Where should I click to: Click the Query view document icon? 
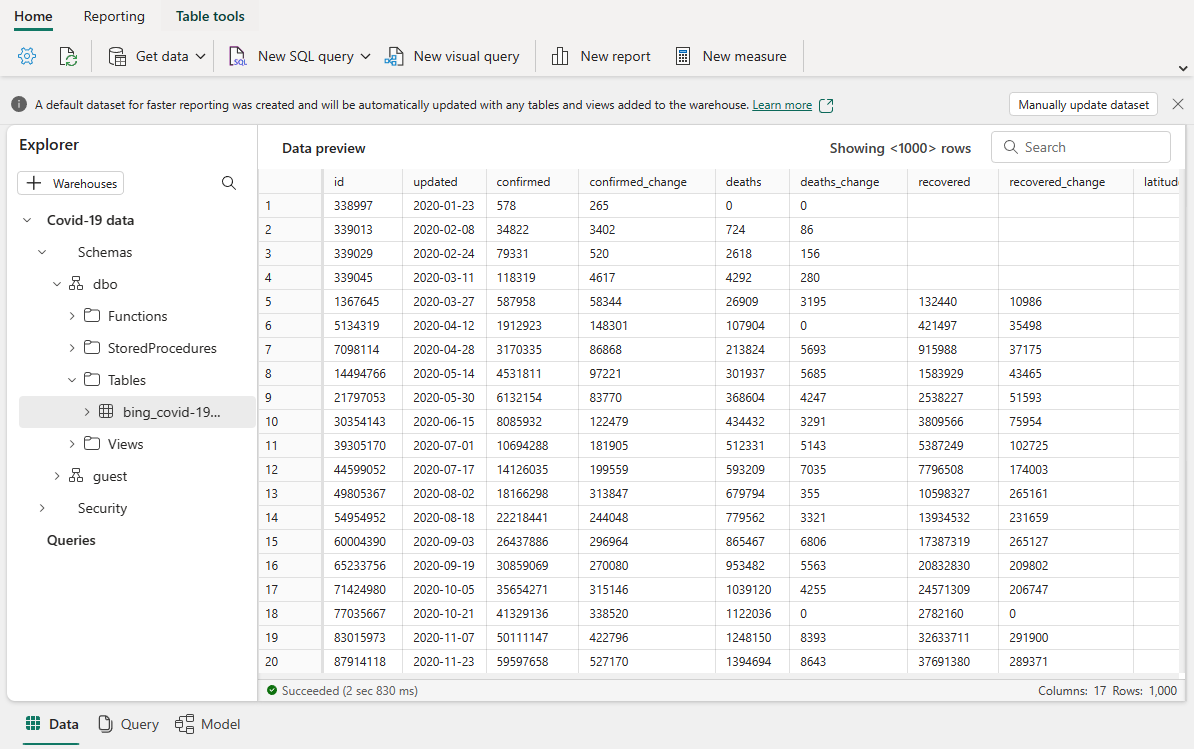(106, 724)
